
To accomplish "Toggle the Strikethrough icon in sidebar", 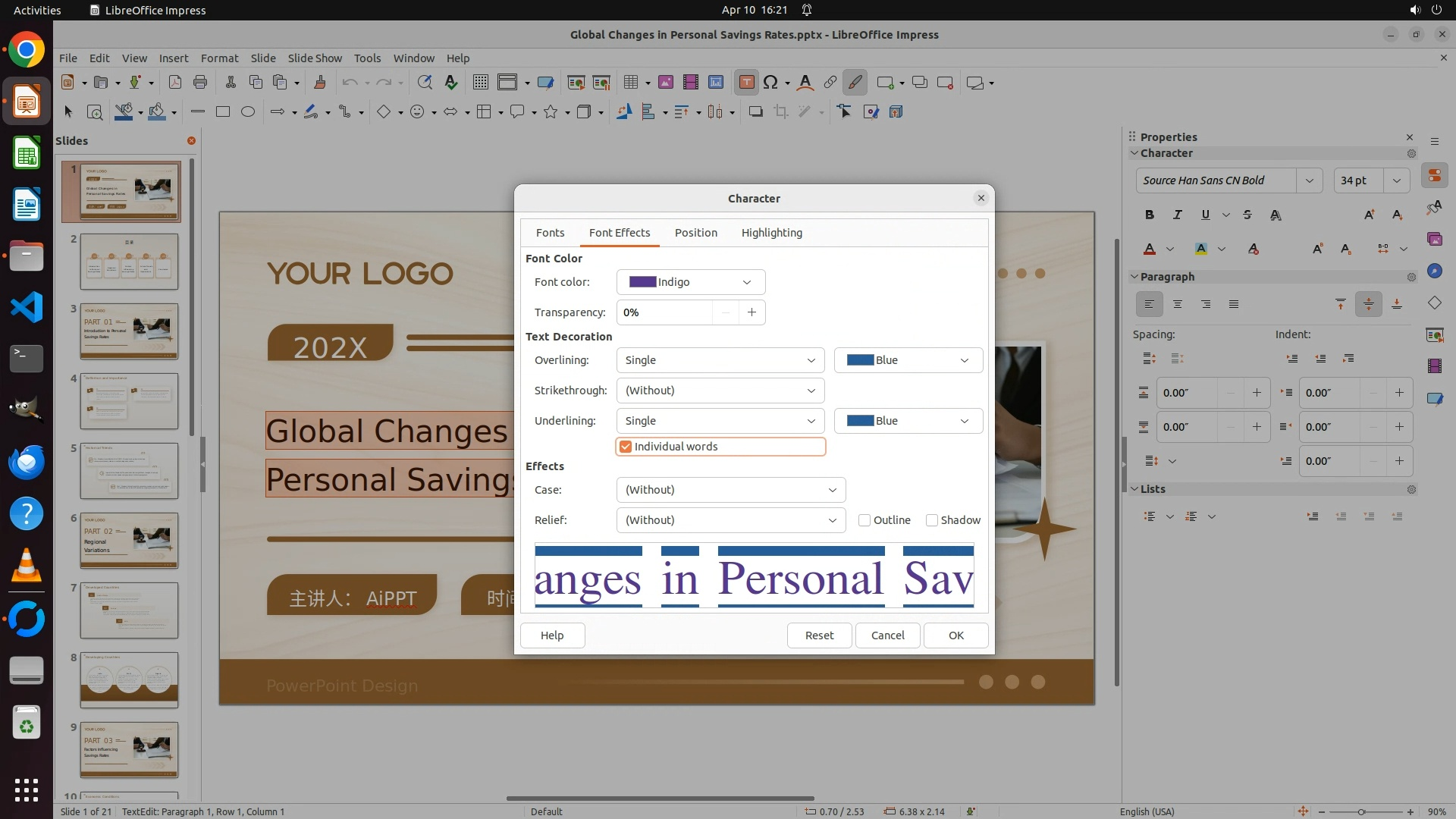I will tap(1247, 215).
